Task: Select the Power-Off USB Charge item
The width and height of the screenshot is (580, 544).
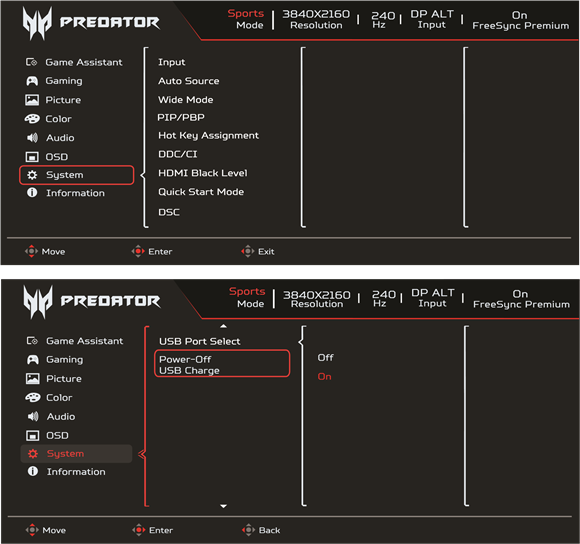Action: pyautogui.click(x=222, y=364)
